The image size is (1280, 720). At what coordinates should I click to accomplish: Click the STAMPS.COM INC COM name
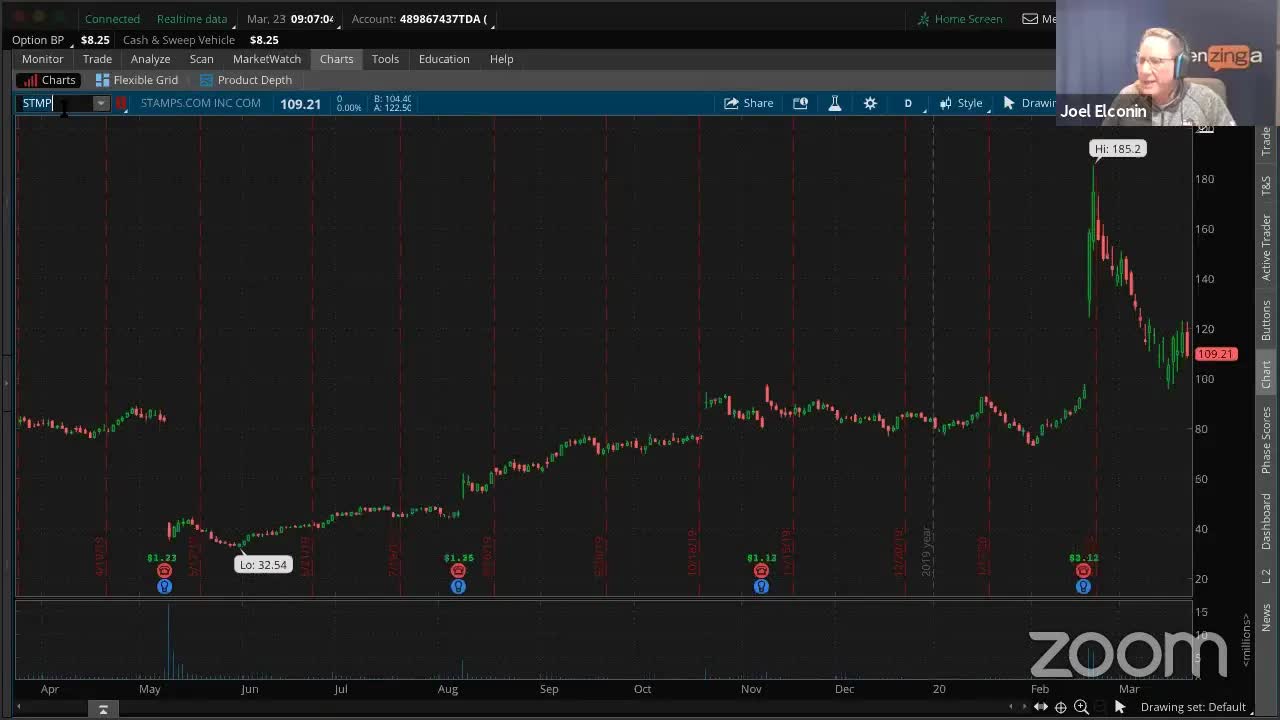(200, 103)
